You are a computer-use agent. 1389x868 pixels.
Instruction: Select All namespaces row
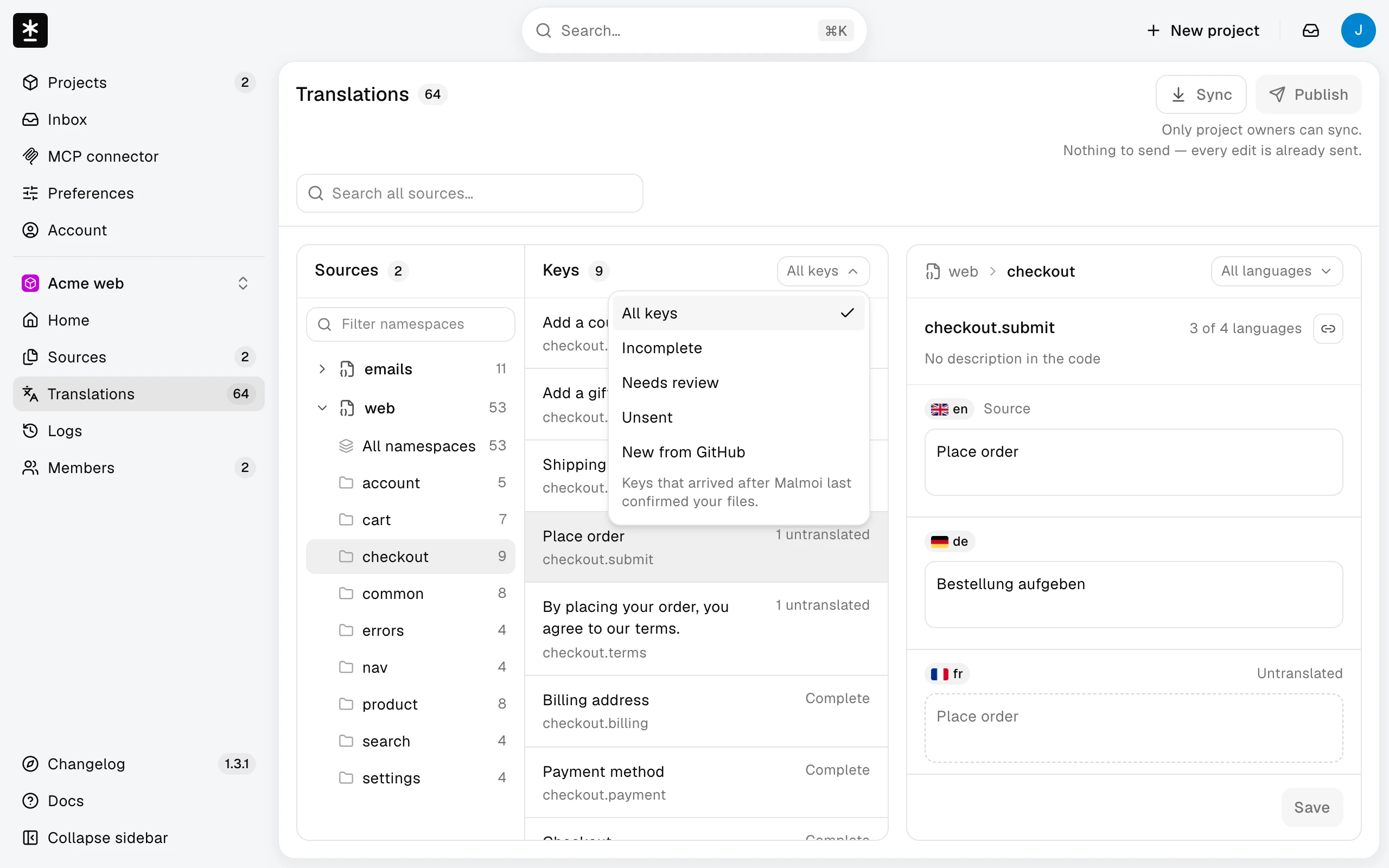(x=410, y=446)
